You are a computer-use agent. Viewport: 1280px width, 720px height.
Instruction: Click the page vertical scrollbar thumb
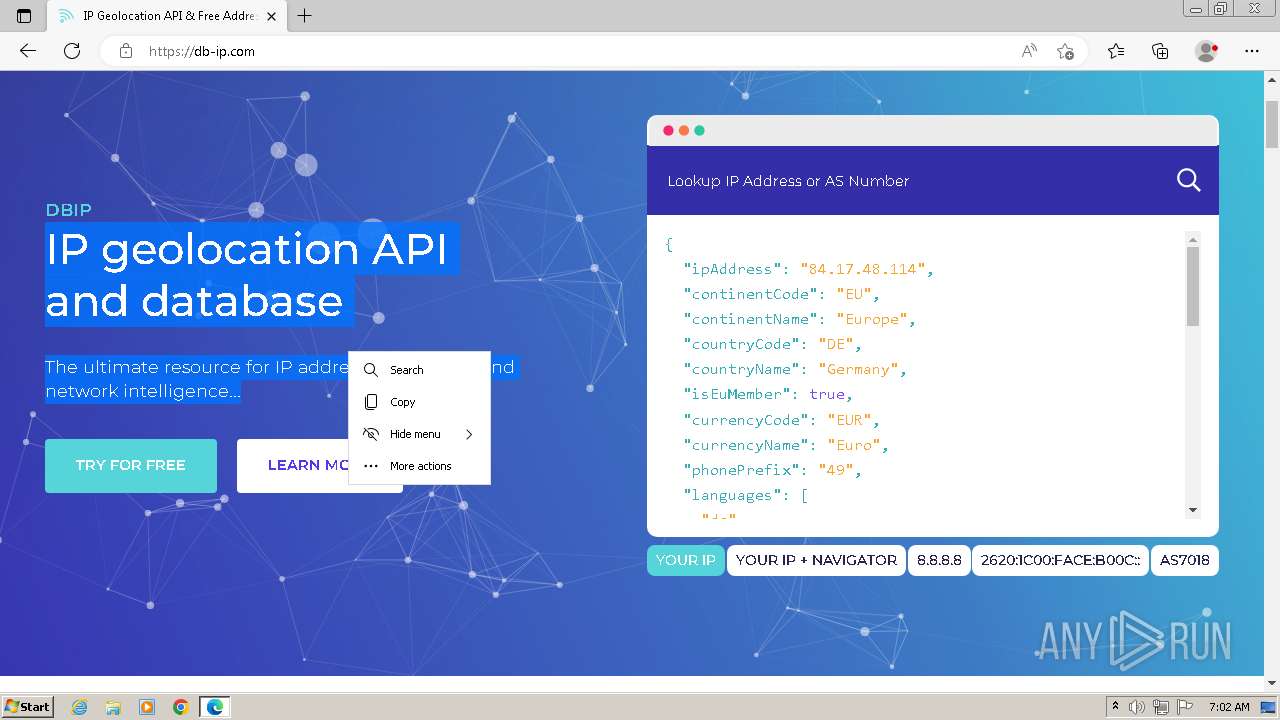click(1272, 124)
